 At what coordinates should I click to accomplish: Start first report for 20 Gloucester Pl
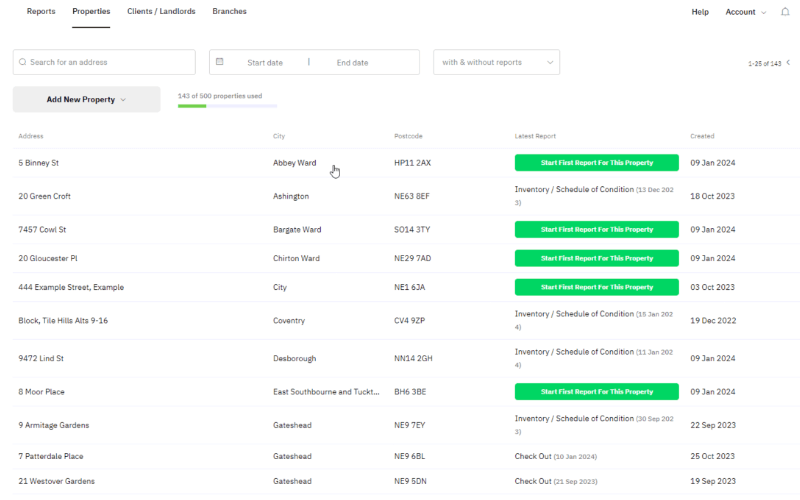click(x=596, y=258)
